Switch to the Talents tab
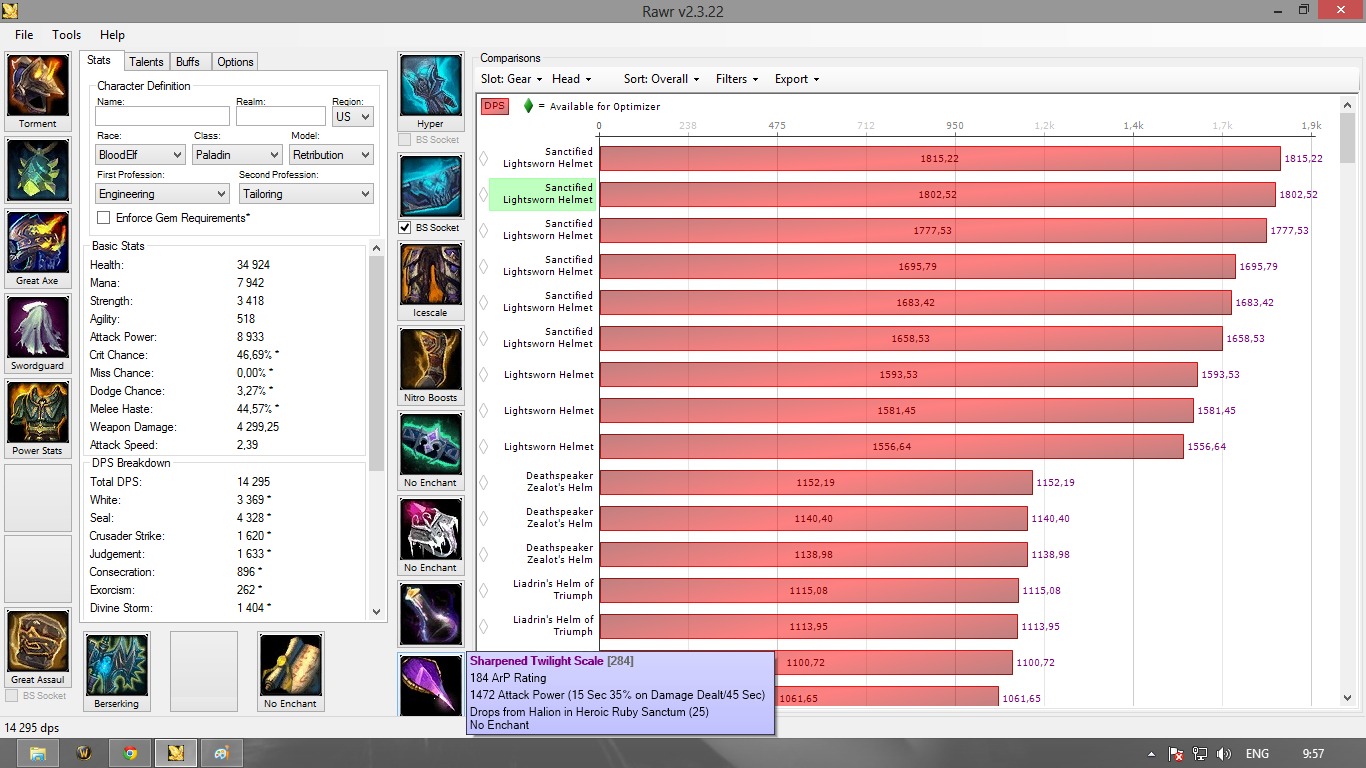Image resolution: width=1366 pixels, height=768 pixels. click(146, 62)
